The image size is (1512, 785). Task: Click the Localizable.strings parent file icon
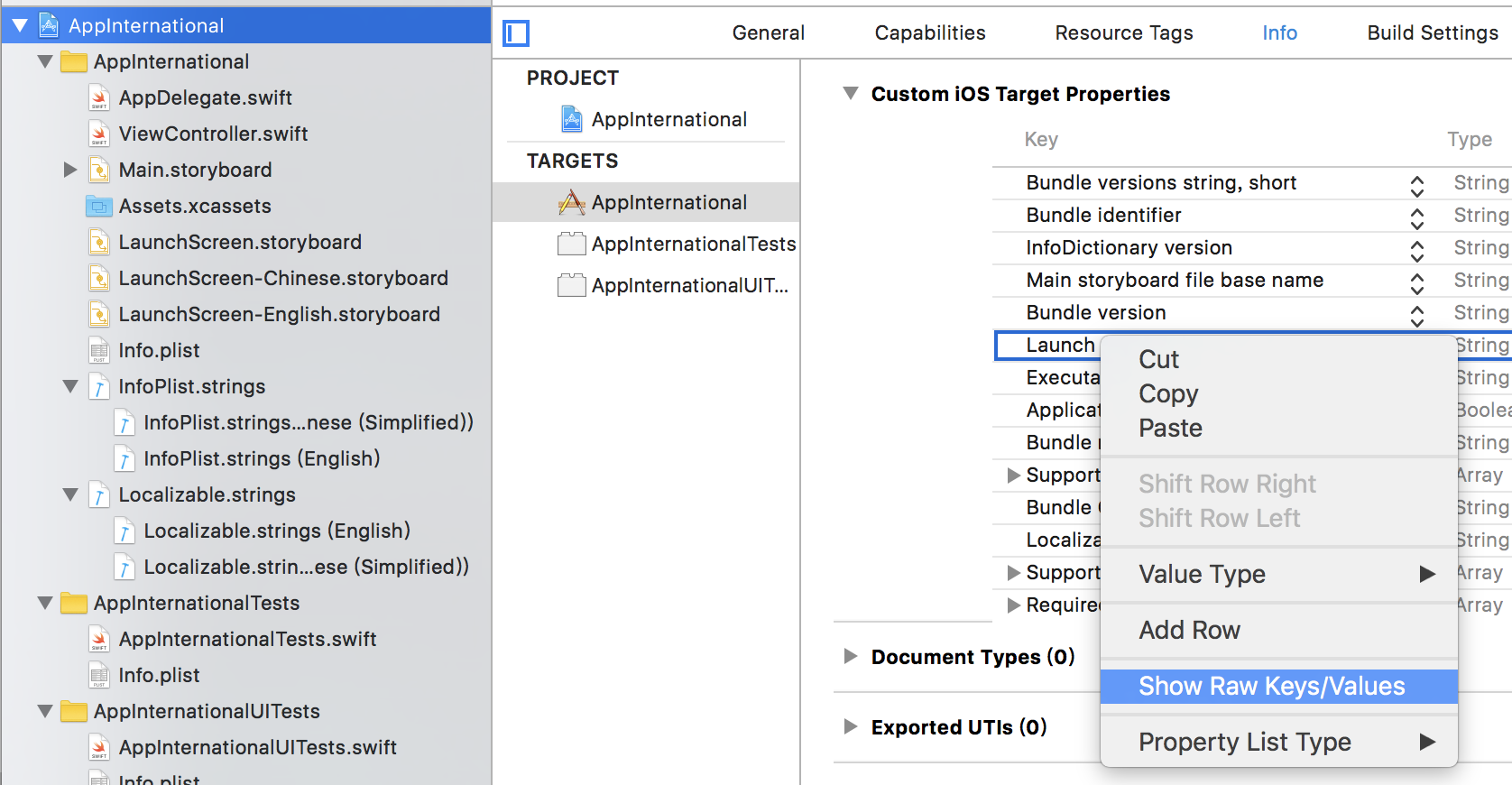point(99,494)
